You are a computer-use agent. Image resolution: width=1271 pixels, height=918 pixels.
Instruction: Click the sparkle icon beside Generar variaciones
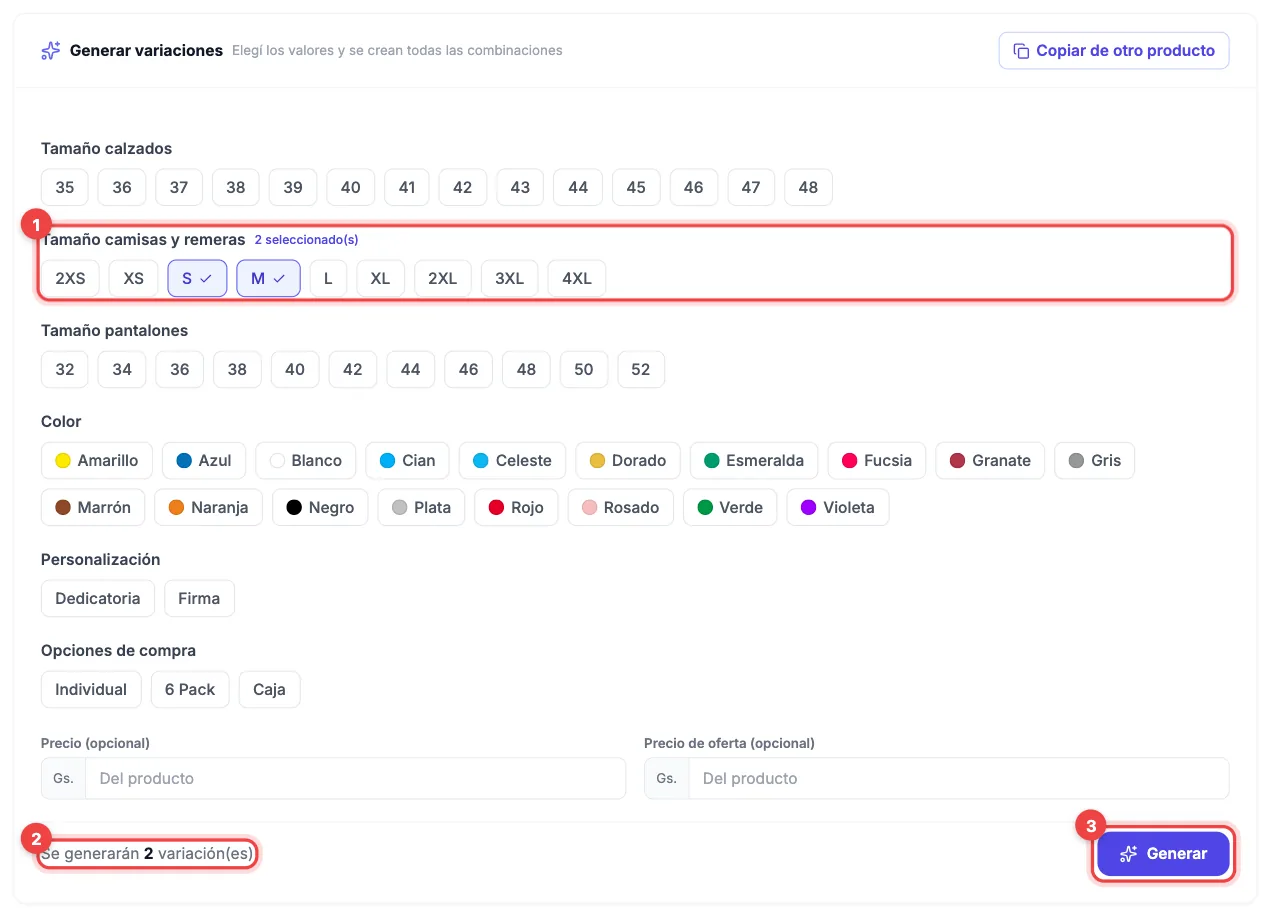[x=50, y=50]
